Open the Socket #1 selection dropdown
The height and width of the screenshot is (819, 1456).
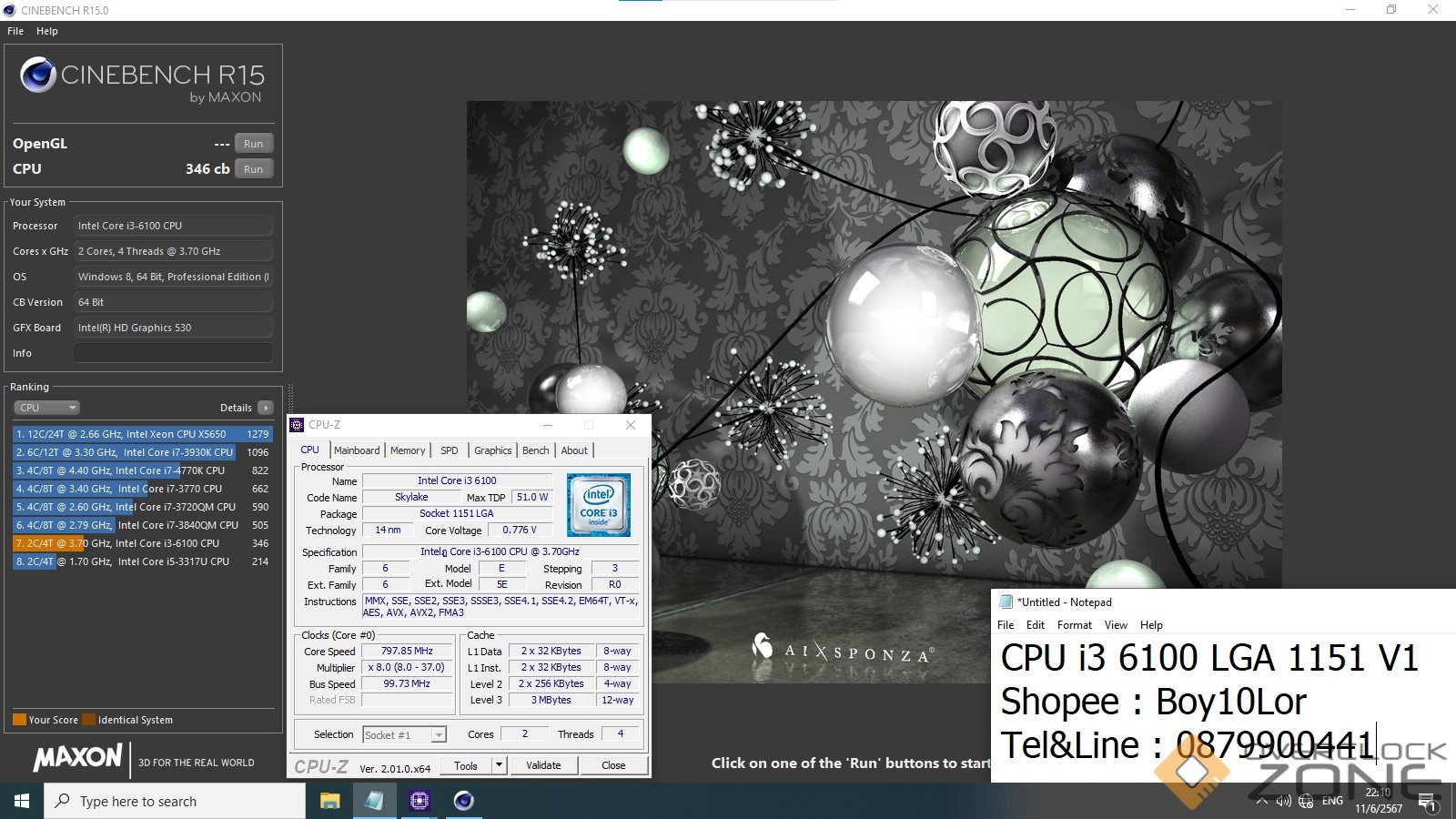pos(404,734)
